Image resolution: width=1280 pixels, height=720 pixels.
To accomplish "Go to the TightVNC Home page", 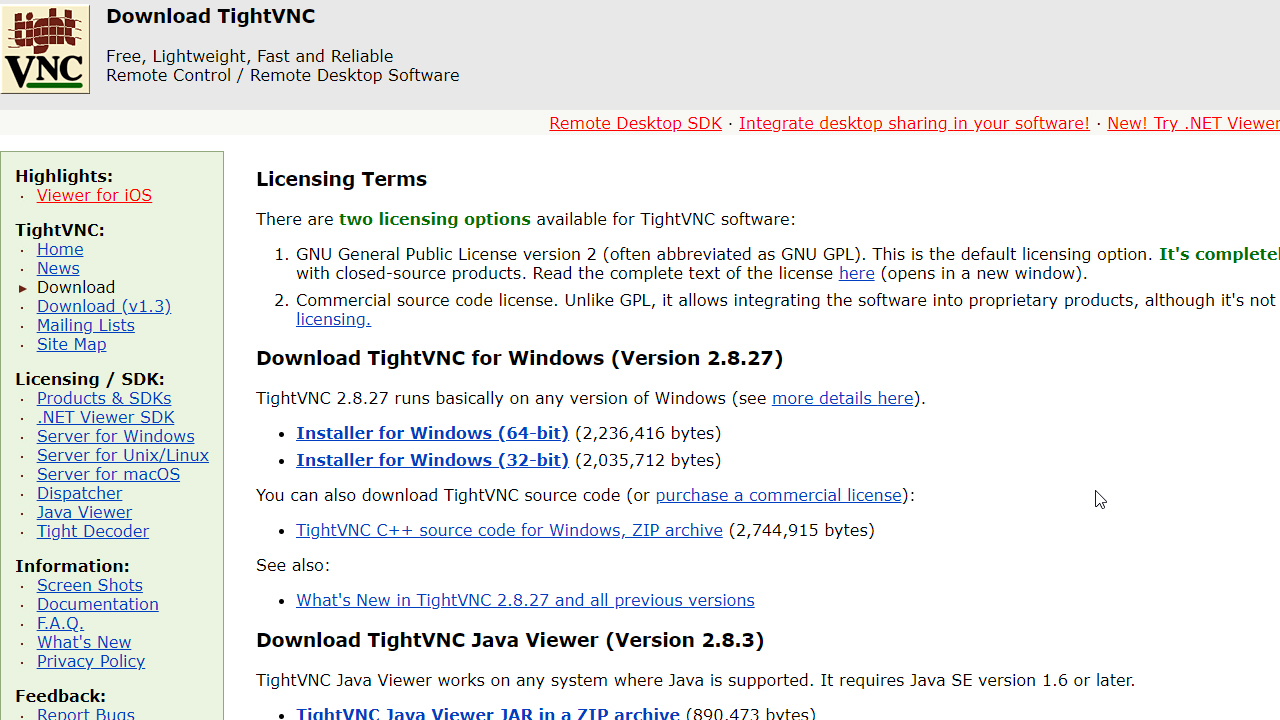I will tap(60, 249).
